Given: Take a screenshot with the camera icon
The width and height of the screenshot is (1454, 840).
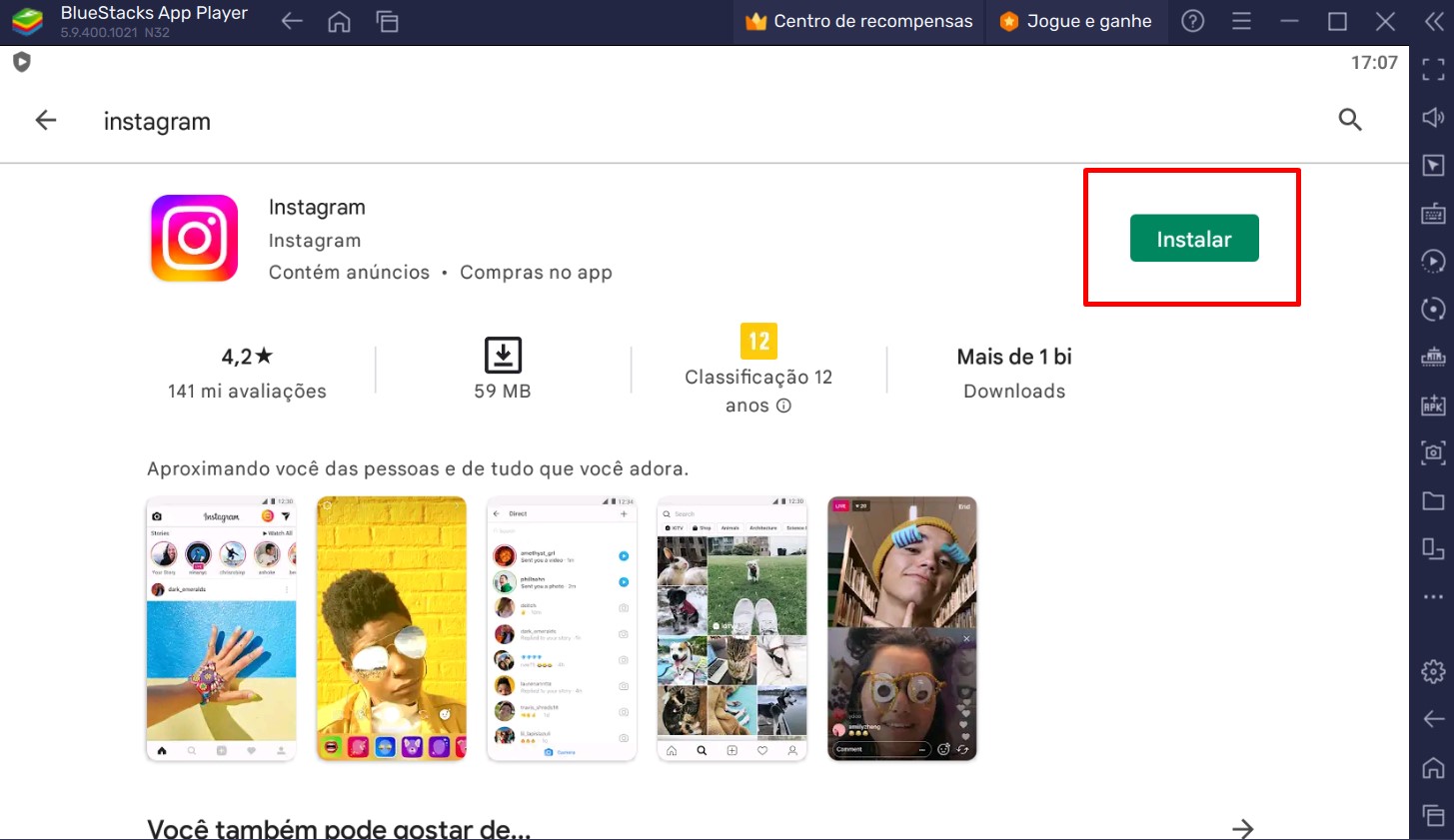Looking at the screenshot, I should click(1433, 453).
